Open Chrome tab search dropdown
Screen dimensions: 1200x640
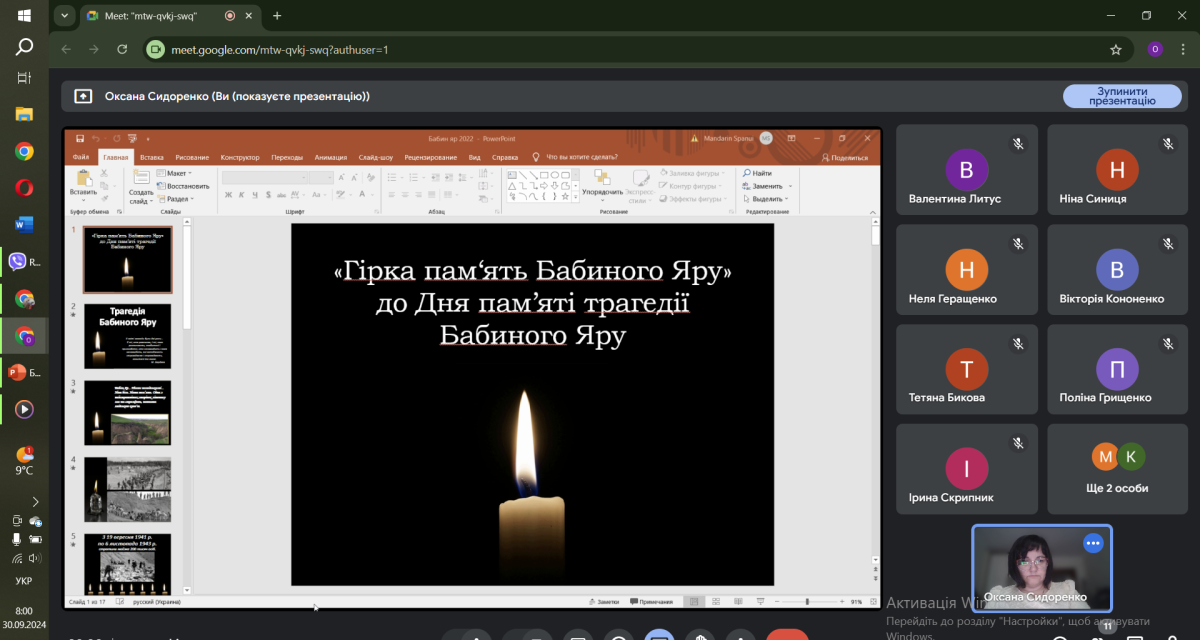coord(65,16)
